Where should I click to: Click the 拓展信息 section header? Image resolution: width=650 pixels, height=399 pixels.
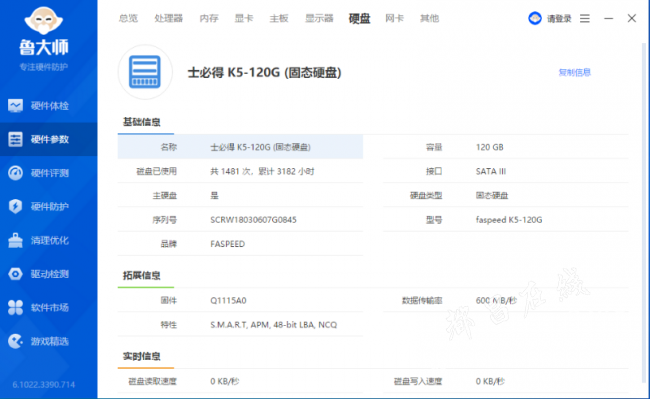141,275
